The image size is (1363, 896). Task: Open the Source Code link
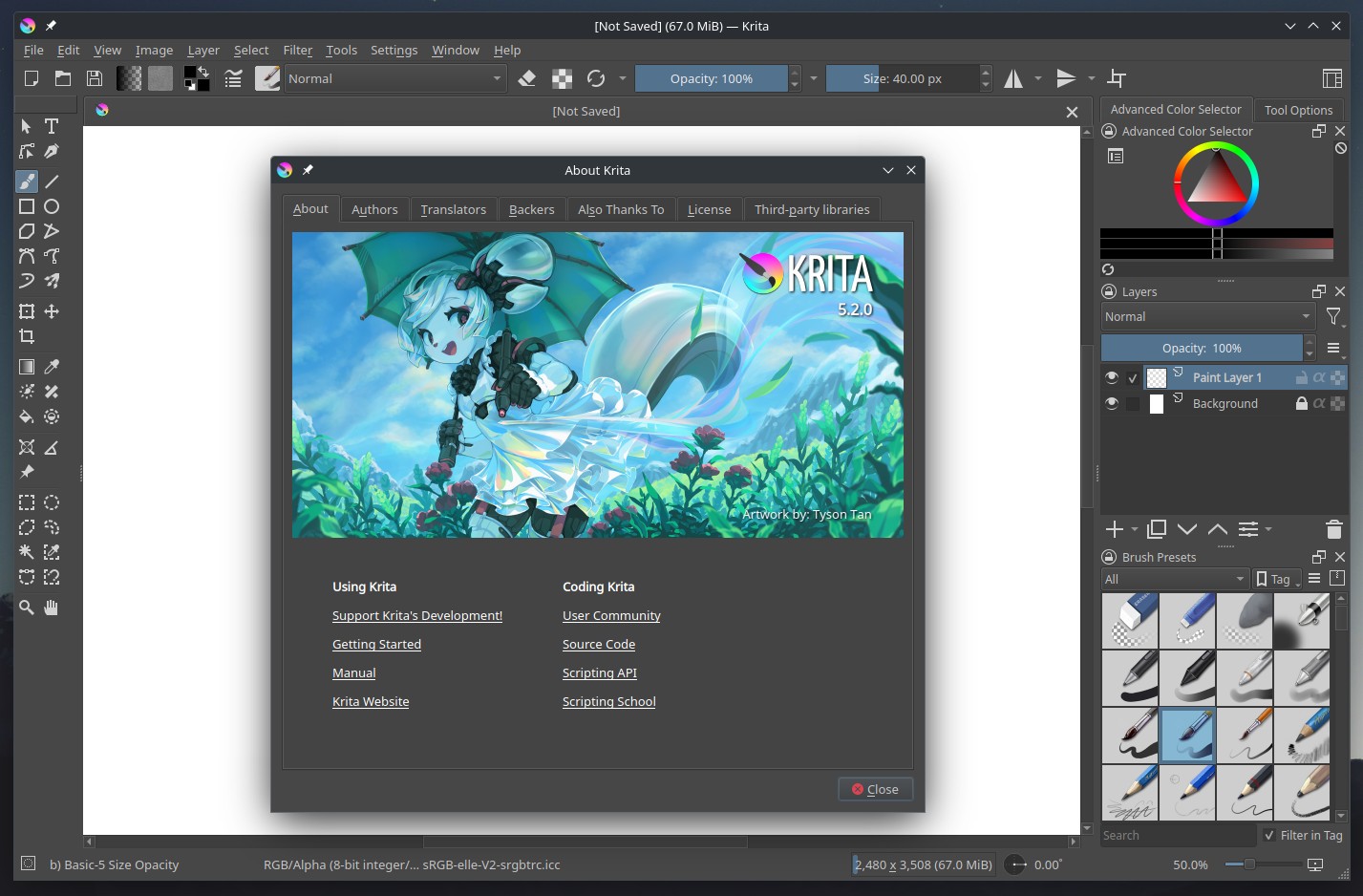(x=599, y=644)
